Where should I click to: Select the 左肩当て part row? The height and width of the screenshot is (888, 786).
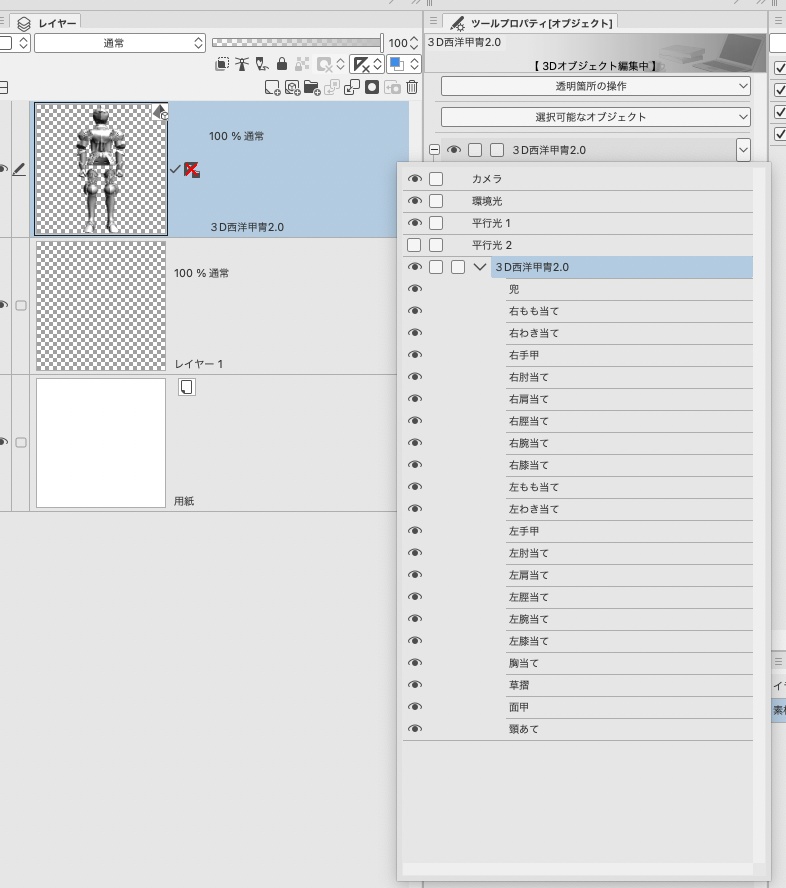pyautogui.click(x=629, y=575)
